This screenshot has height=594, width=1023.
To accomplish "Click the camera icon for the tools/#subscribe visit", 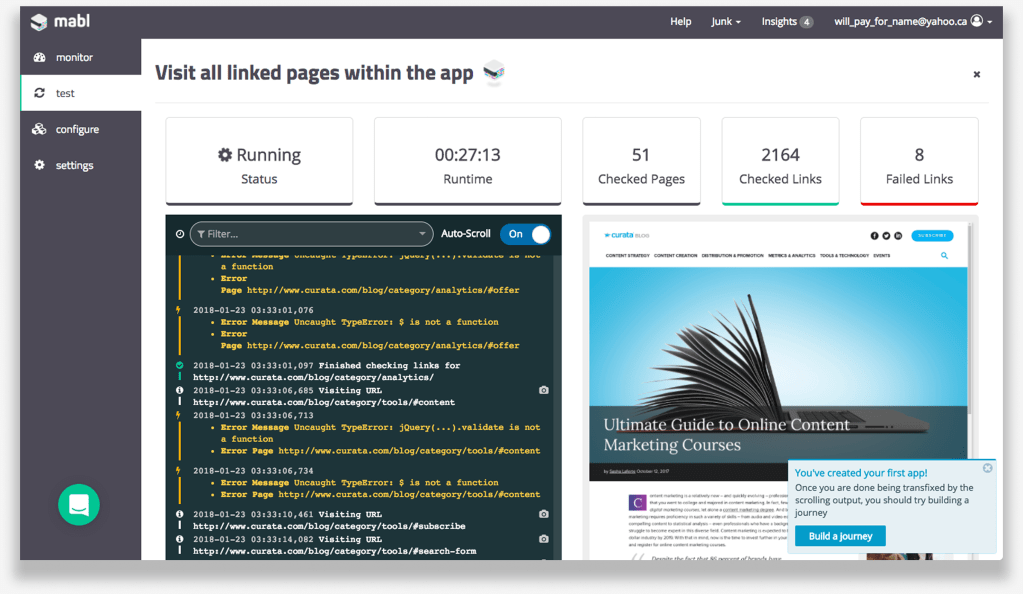I will (543, 514).
